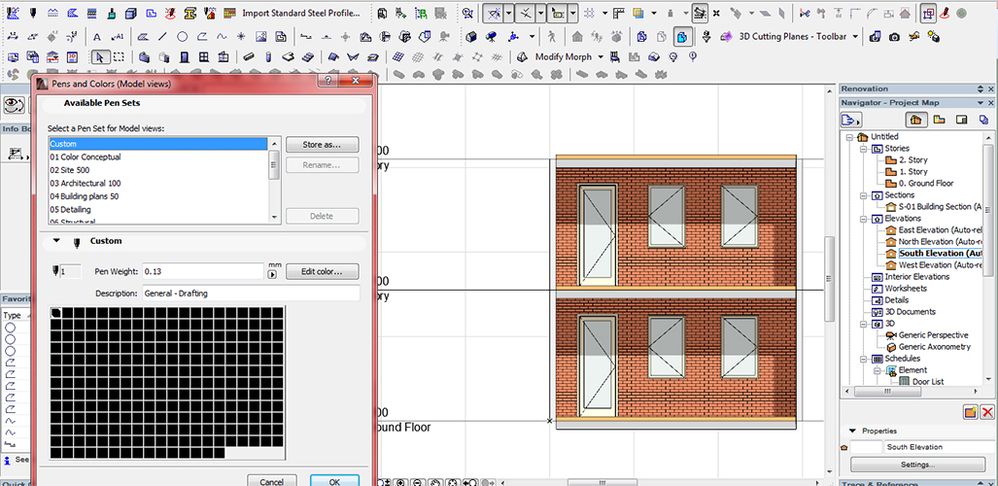Select the Arrow selection tool
This screenshot has height=486, width=998.
coord(101,57)
